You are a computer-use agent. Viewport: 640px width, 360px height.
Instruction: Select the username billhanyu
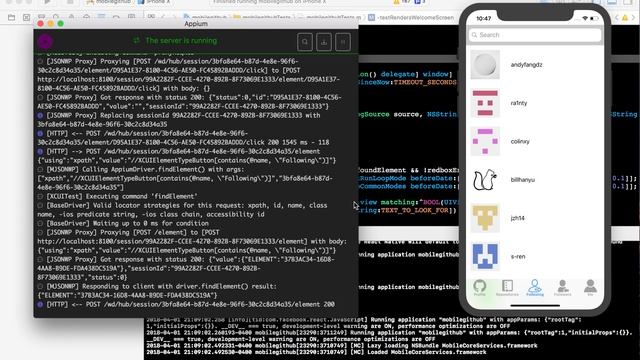[x=522, y=180]
